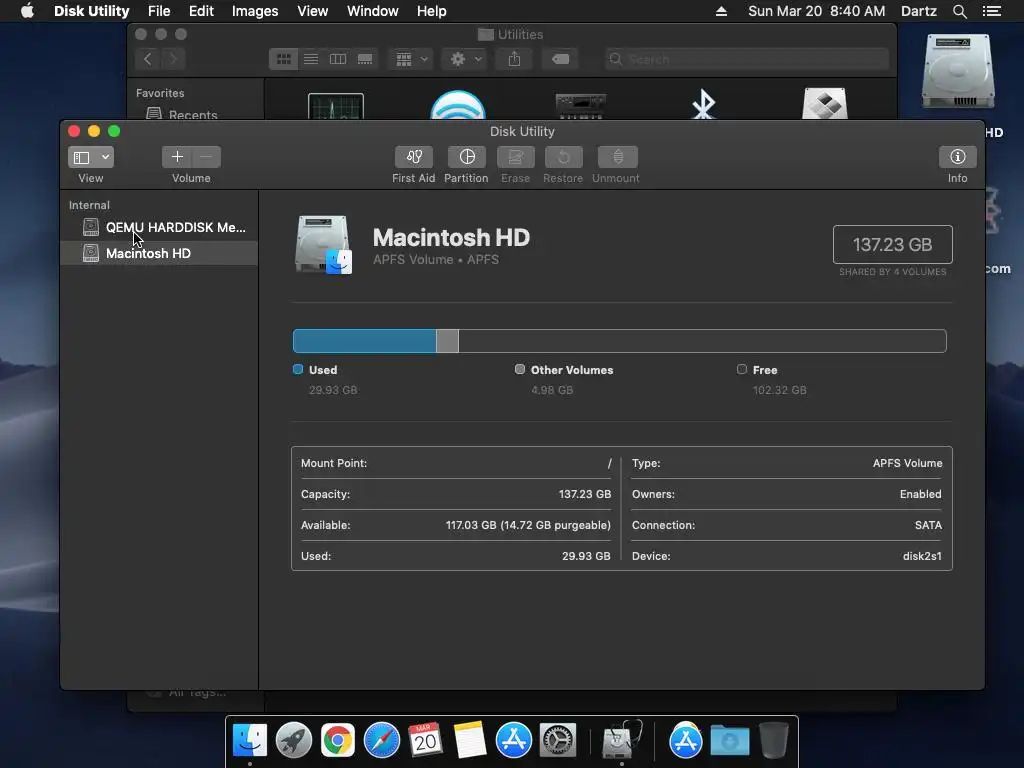This screenshot has width=1024, height=768.
Task: Add a new APFS volume
Action: tap(177, 157)
